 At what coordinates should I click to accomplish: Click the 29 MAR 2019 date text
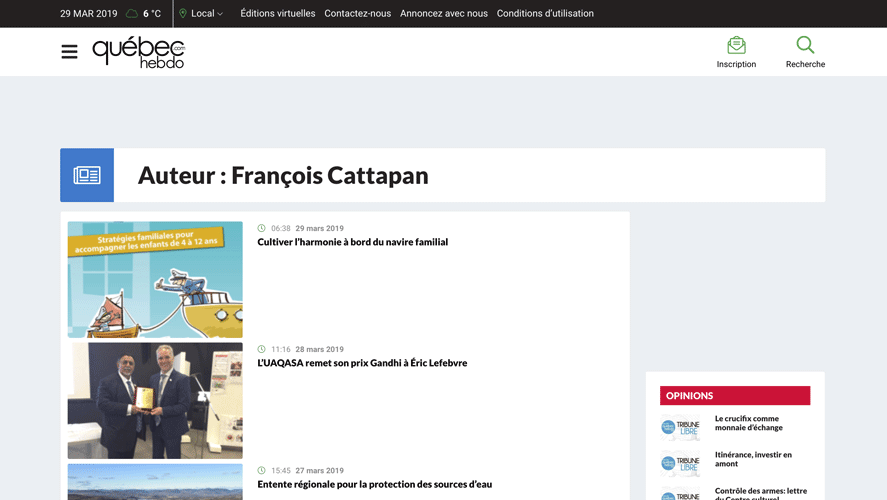(89, 14)
